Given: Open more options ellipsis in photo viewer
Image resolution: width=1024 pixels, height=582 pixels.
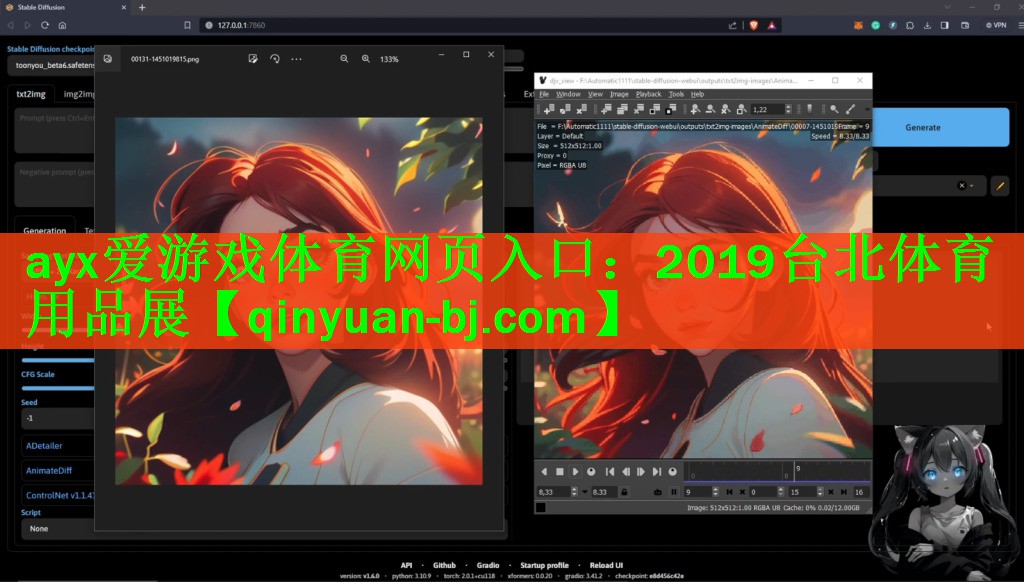Looking at the screenshot, I should point(296,59).
